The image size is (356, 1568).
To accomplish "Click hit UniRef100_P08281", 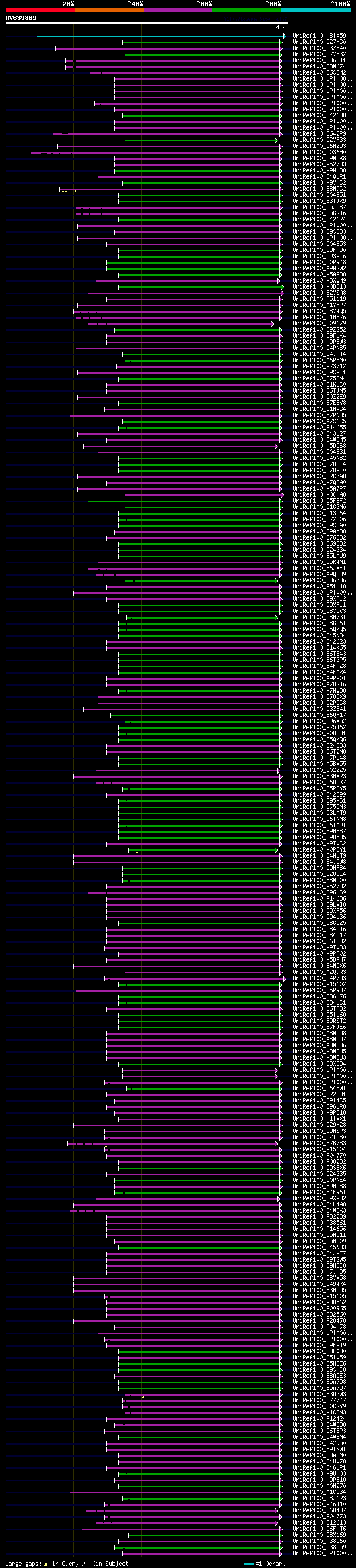I will tap(319, 733).
